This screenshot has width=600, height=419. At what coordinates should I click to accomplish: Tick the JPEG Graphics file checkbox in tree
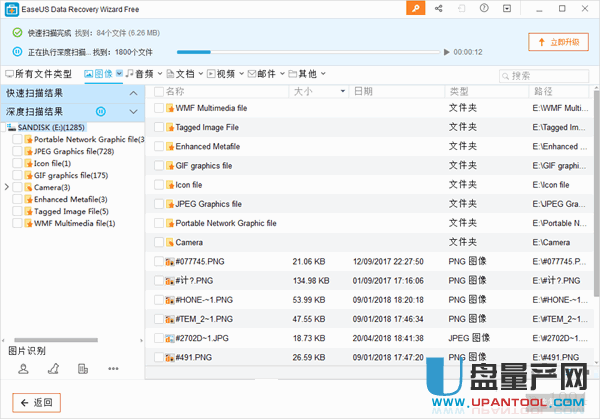pyautogui.click(x=17, y=151)
